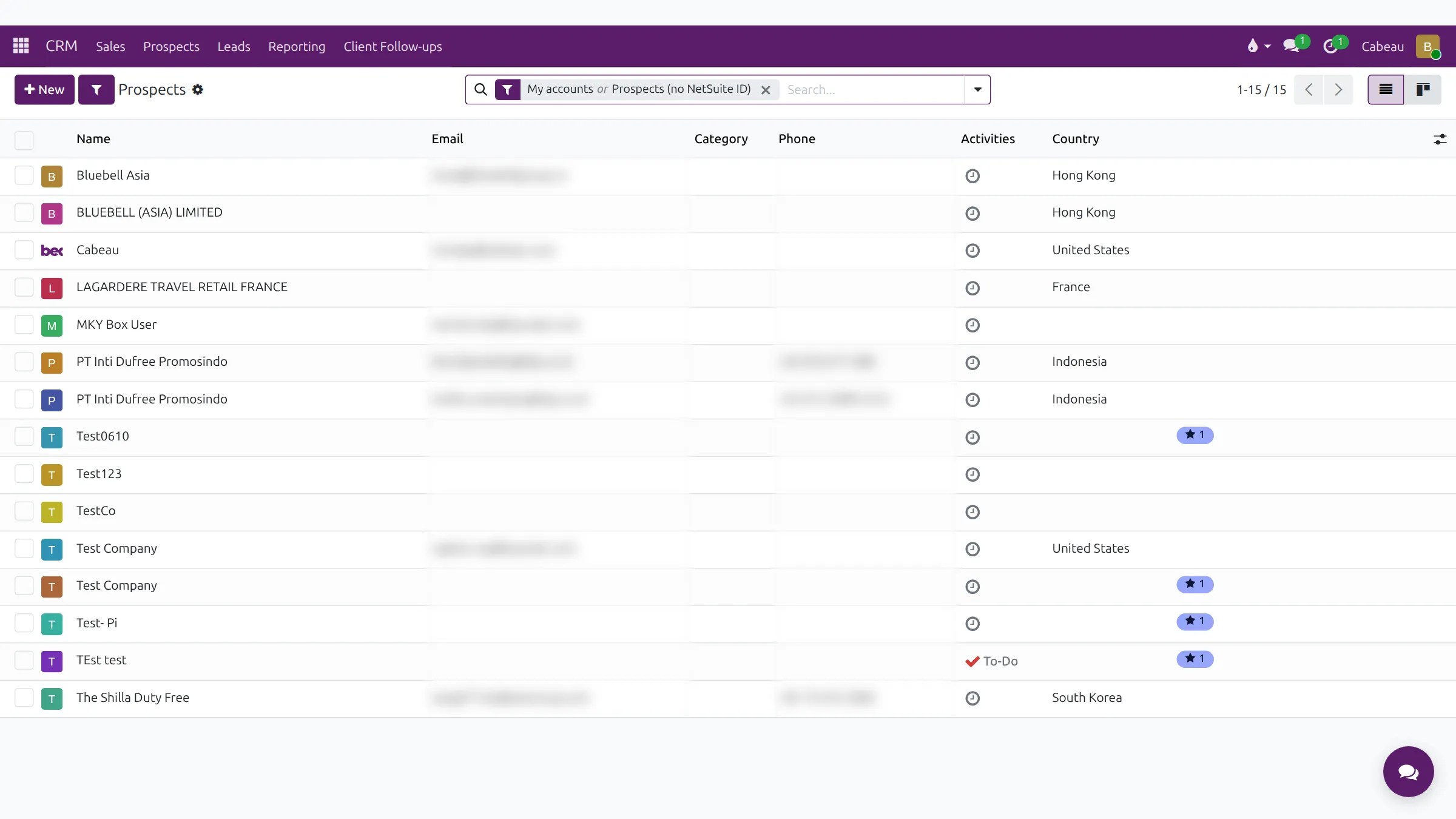Open optional columns adjustment icon
Screen dimensions: 1456x819
[x=1440, y=140]
